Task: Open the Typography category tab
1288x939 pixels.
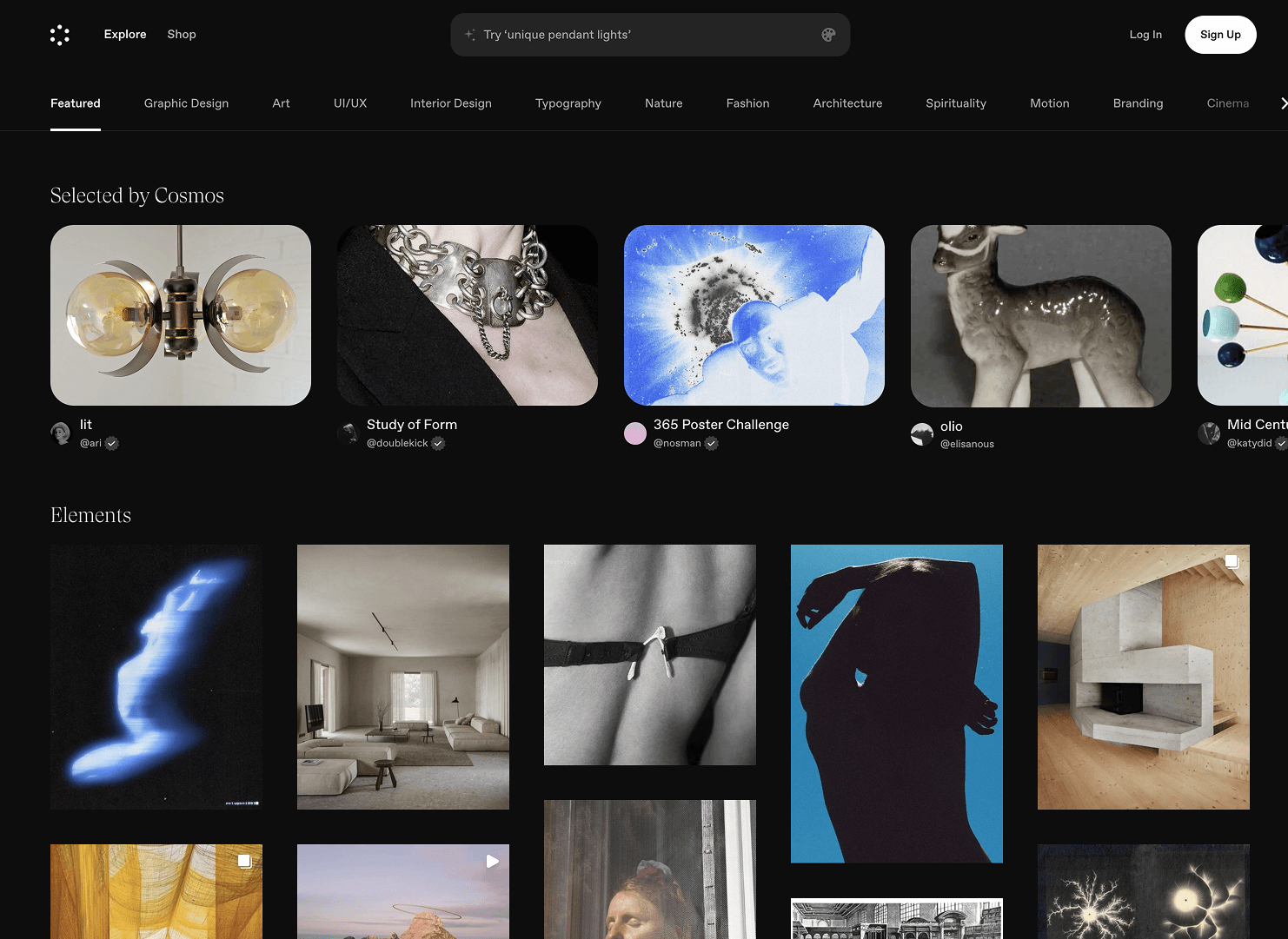Action: 568,103
